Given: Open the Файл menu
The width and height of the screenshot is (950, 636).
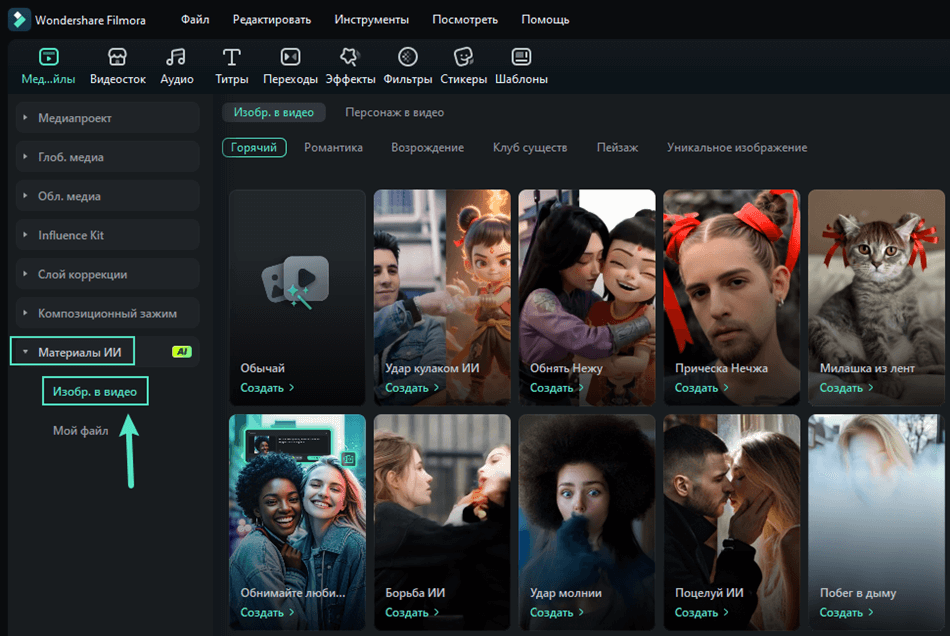Looking at the screenshot, I should pos(195,20).
